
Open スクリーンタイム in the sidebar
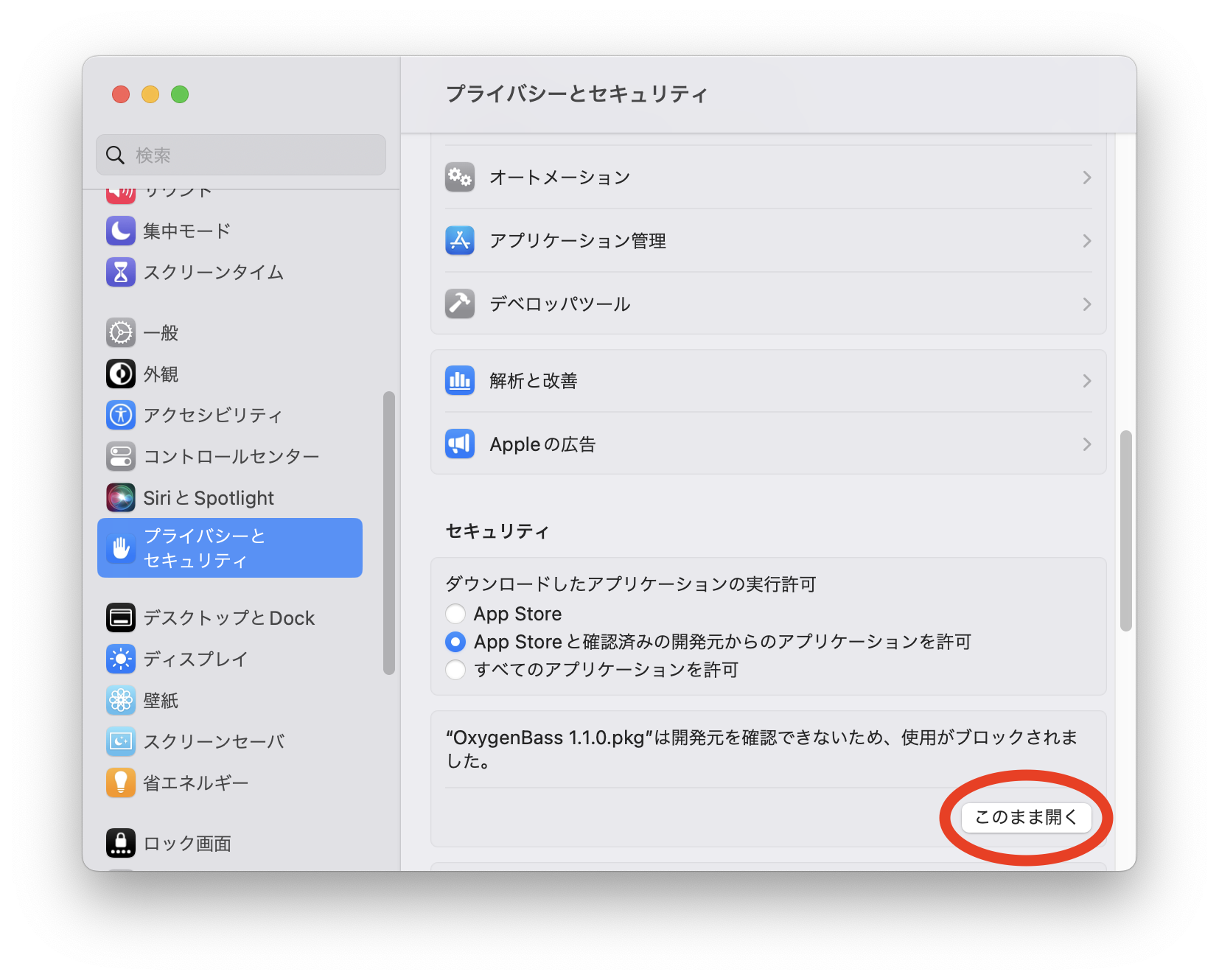(230, 272)
